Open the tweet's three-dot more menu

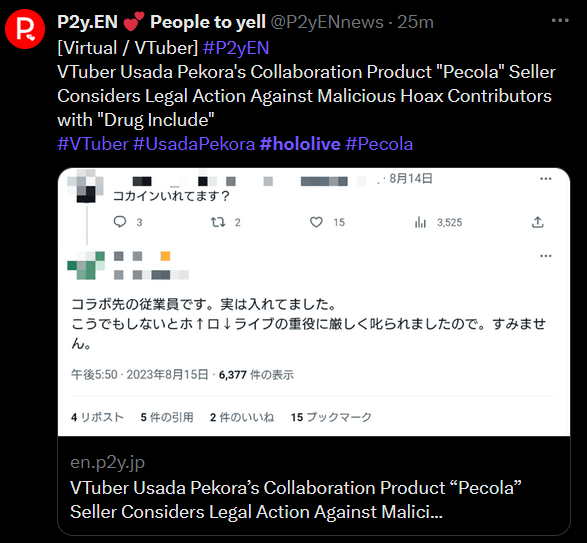tap(560, 21)
